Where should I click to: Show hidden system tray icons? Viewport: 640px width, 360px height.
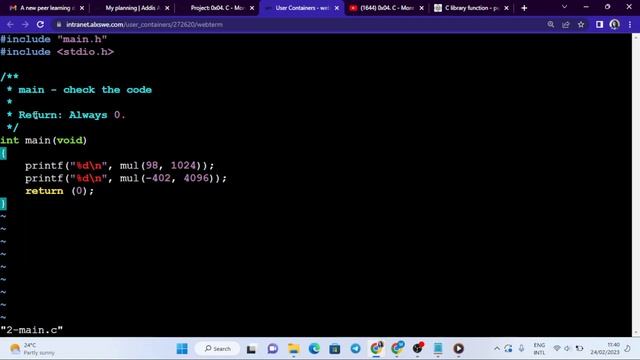(x=497, y=349)
